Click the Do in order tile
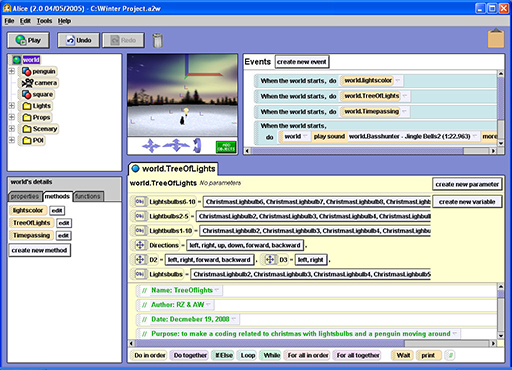The width and height of the screenshot is (512, 370). pos(150,355)
